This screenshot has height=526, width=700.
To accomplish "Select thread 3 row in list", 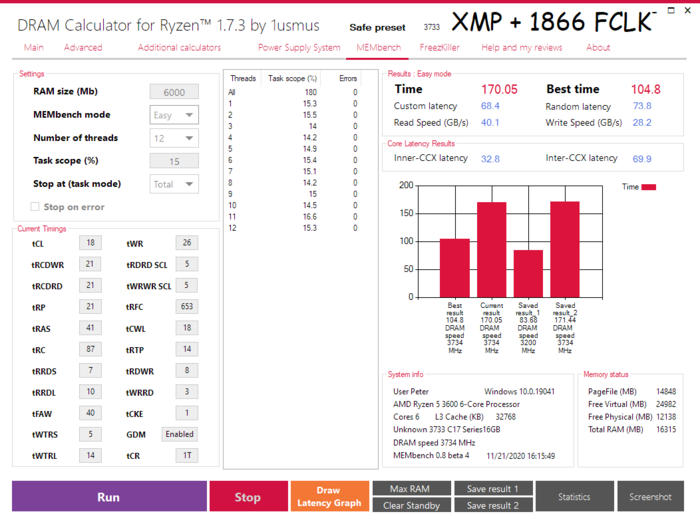I will (295, 126).
